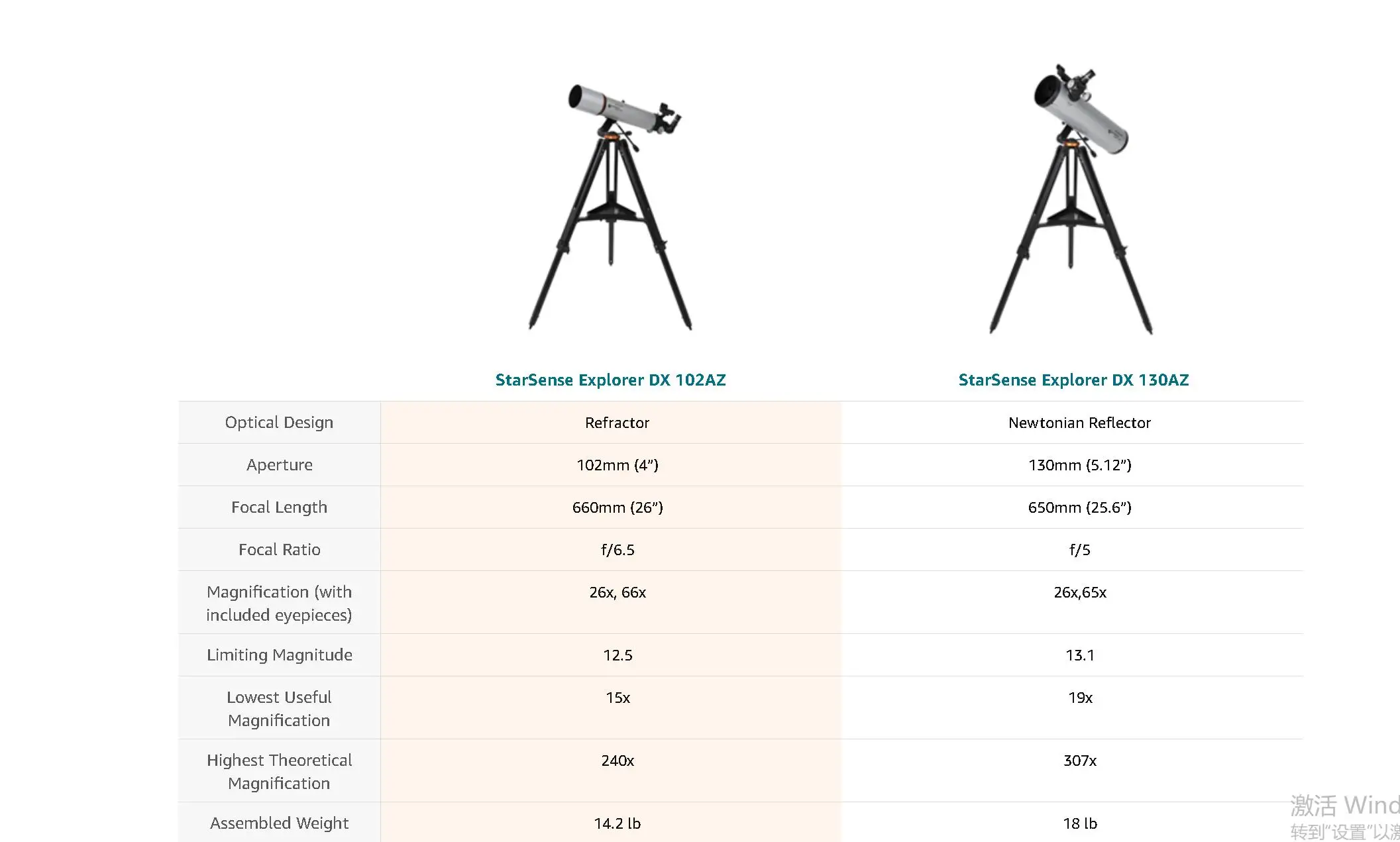
Task: Select the 26x,65x magnification value
Action: tap(1079, 592)
